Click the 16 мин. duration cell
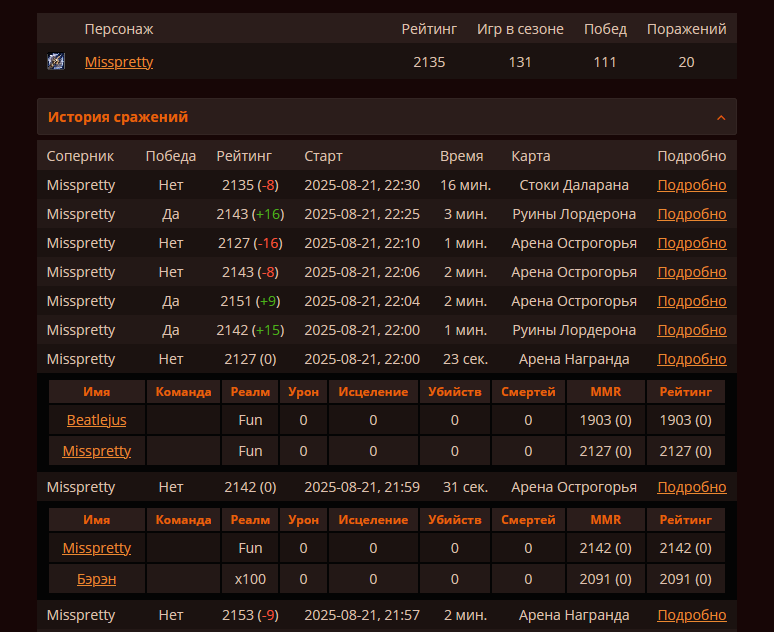The image size is (774, 632). [465, 185]
